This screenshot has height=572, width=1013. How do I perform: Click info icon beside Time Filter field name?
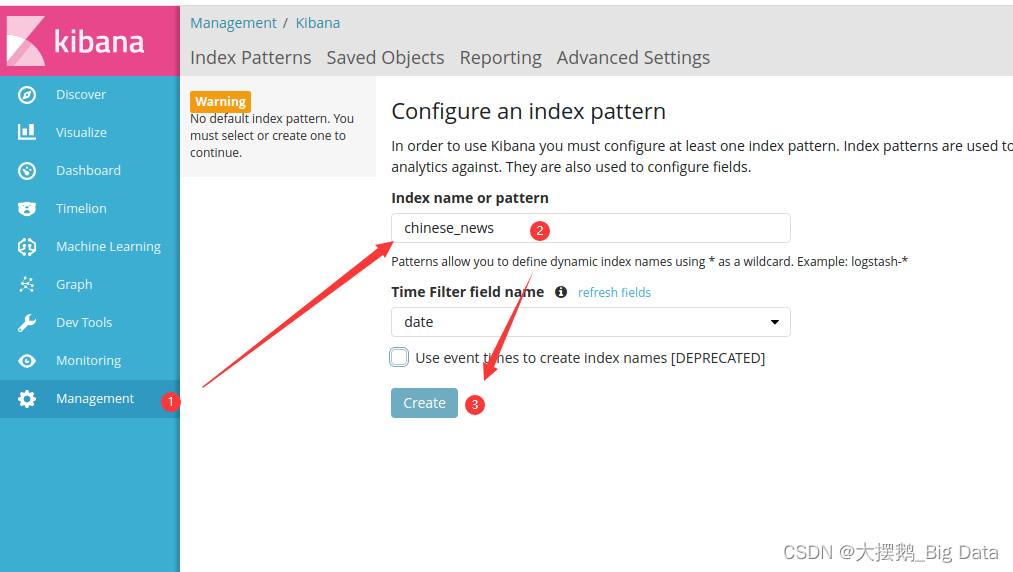[x=561, y=292]
